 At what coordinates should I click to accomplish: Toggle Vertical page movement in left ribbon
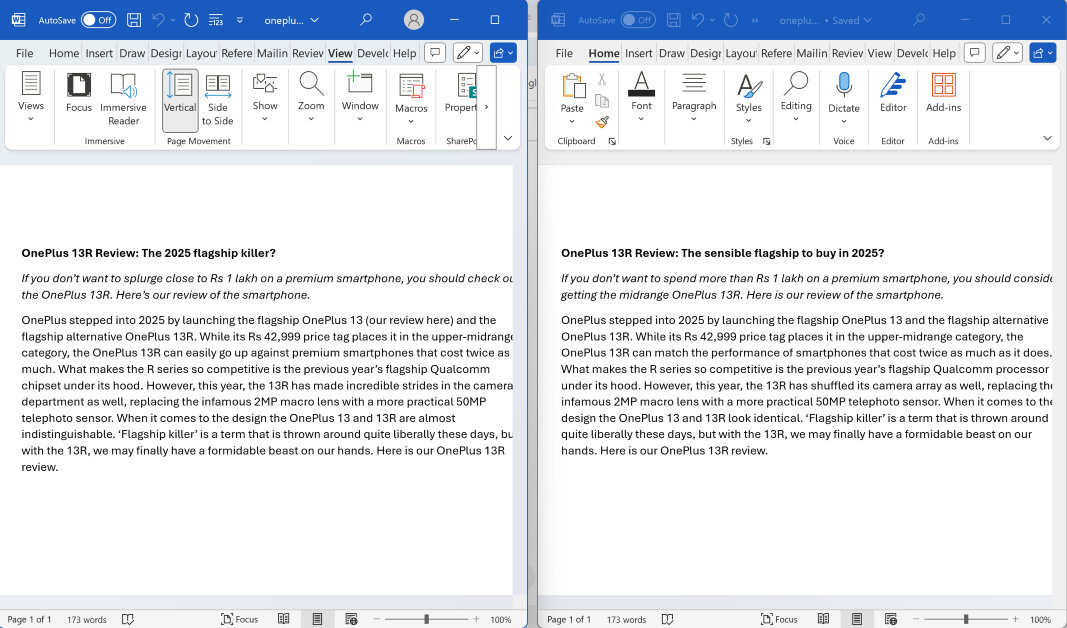[180, 100]
